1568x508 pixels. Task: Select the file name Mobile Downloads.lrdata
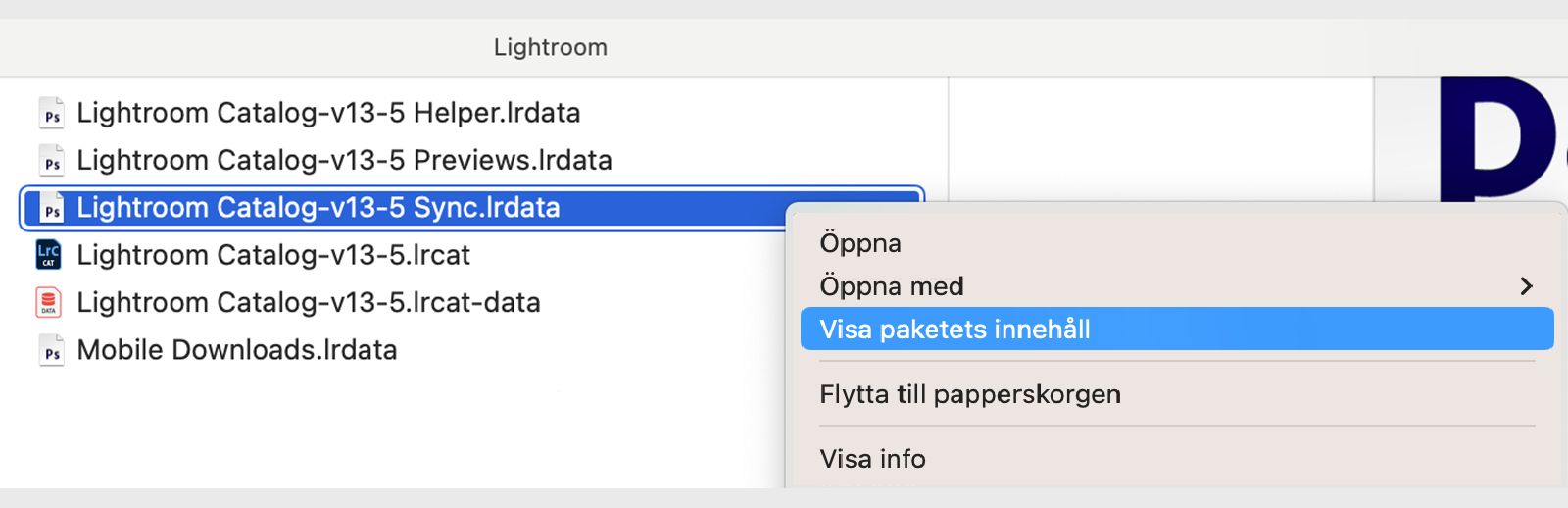click(x=237, y=350)
